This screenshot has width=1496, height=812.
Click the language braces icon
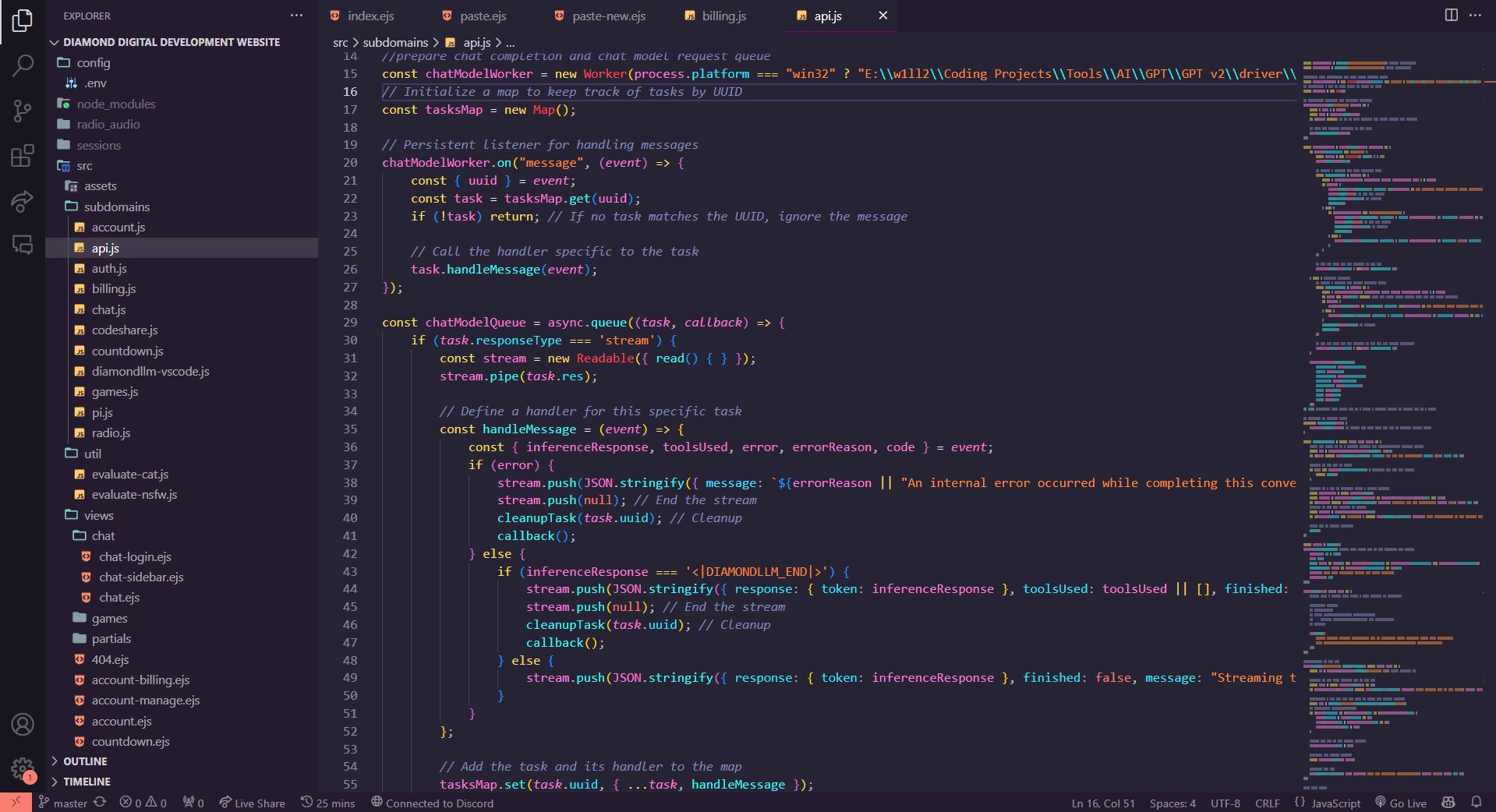point(1300,803)
